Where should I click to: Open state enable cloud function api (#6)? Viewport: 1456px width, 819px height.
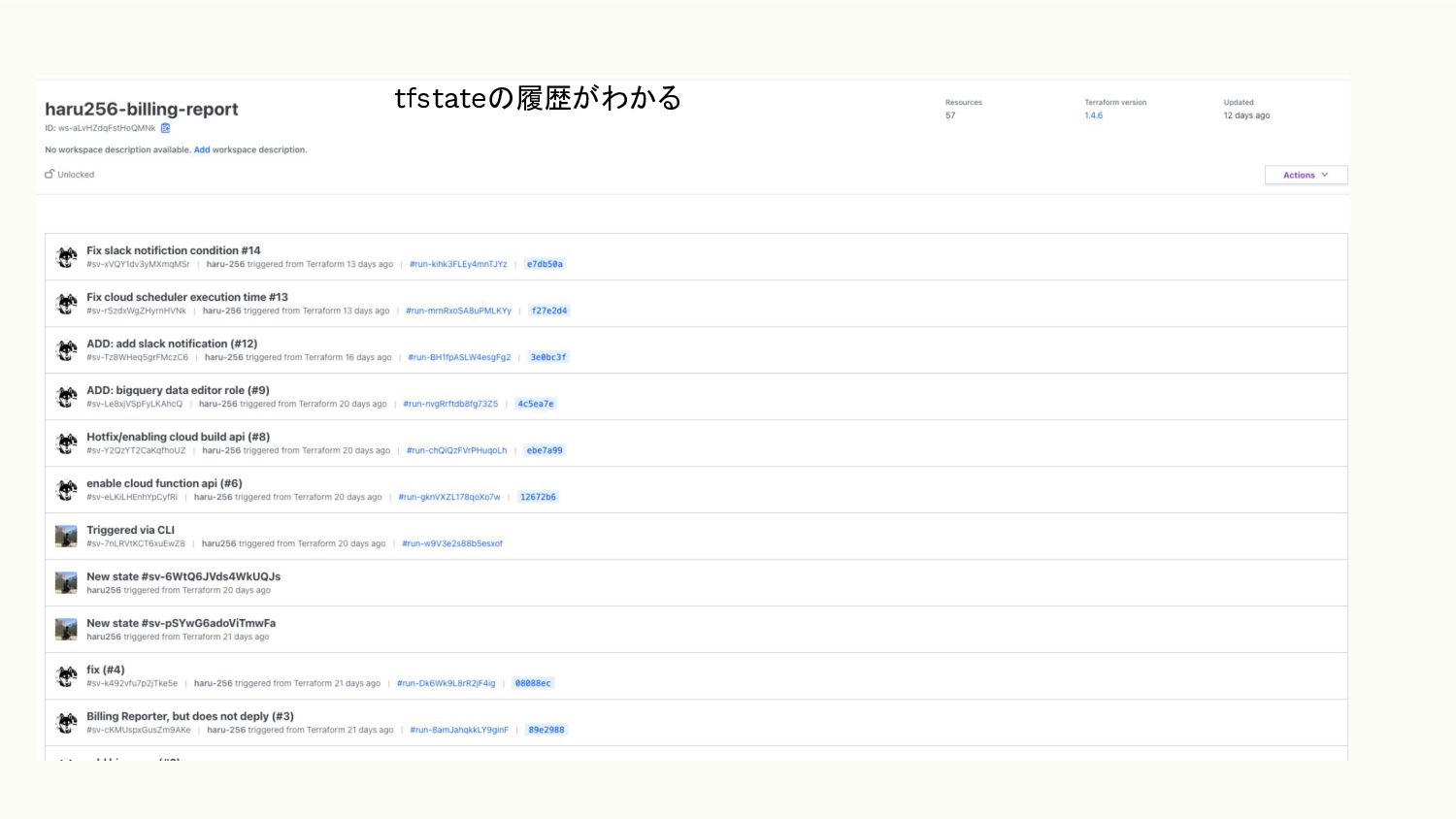[x=164, y=483]
